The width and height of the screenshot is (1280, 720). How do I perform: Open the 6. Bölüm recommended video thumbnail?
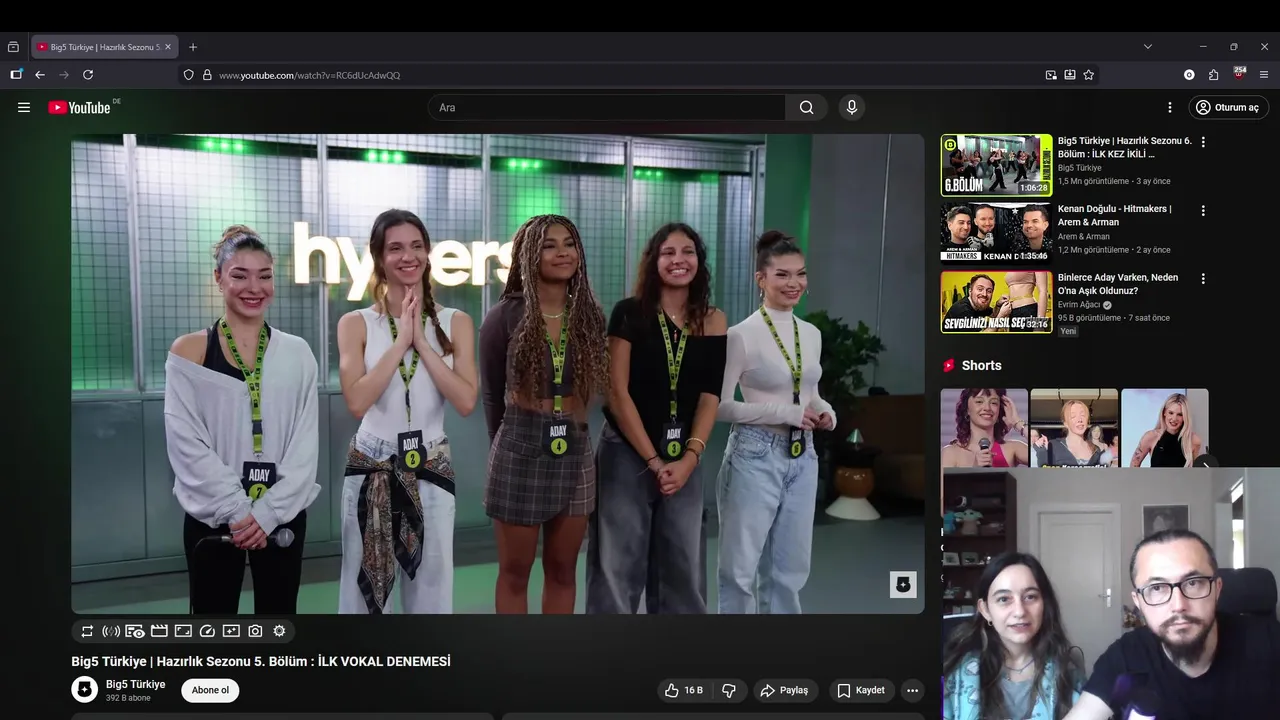[x=996, y=165]
